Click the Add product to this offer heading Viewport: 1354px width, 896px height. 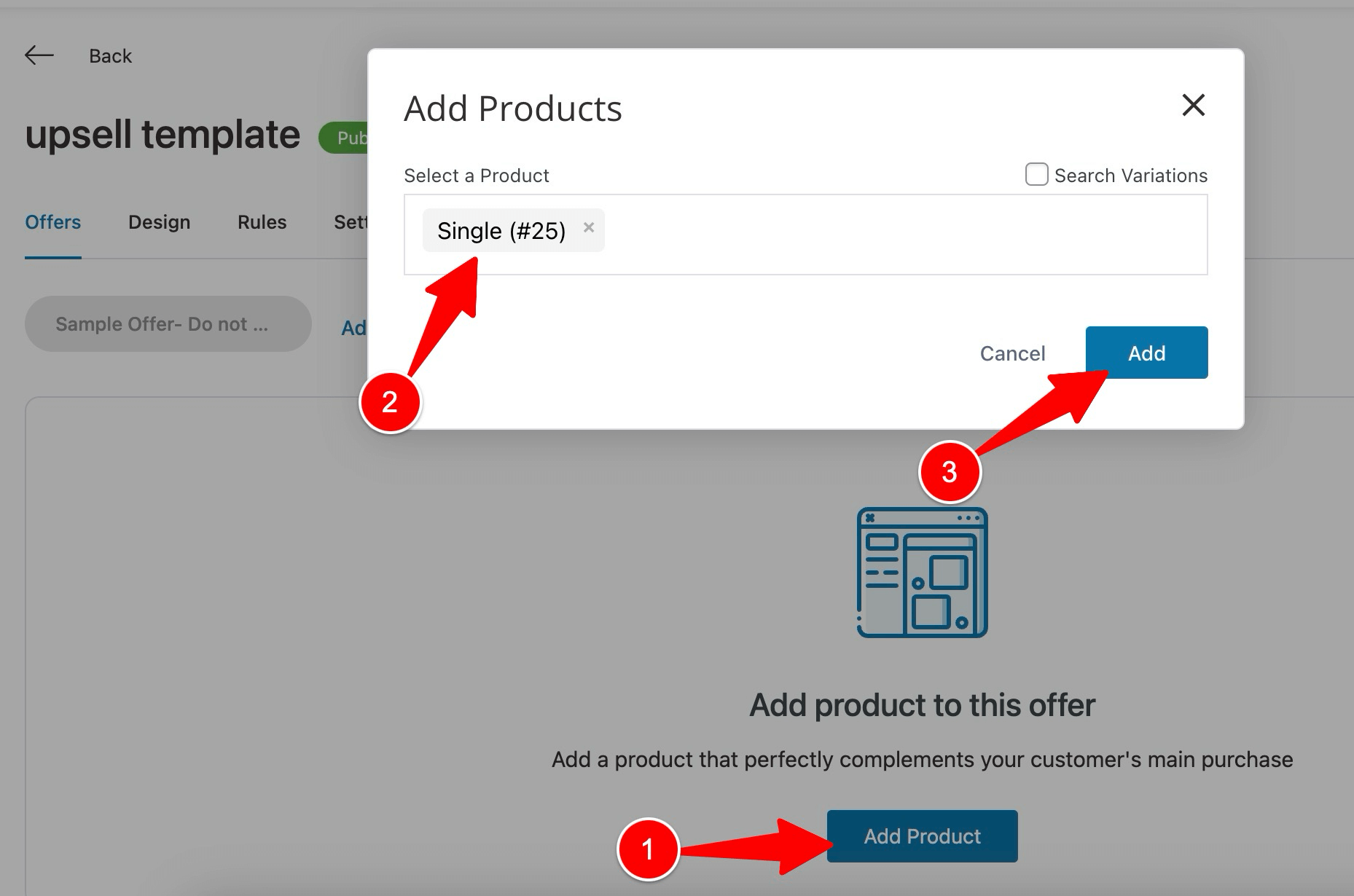(922, 704)
